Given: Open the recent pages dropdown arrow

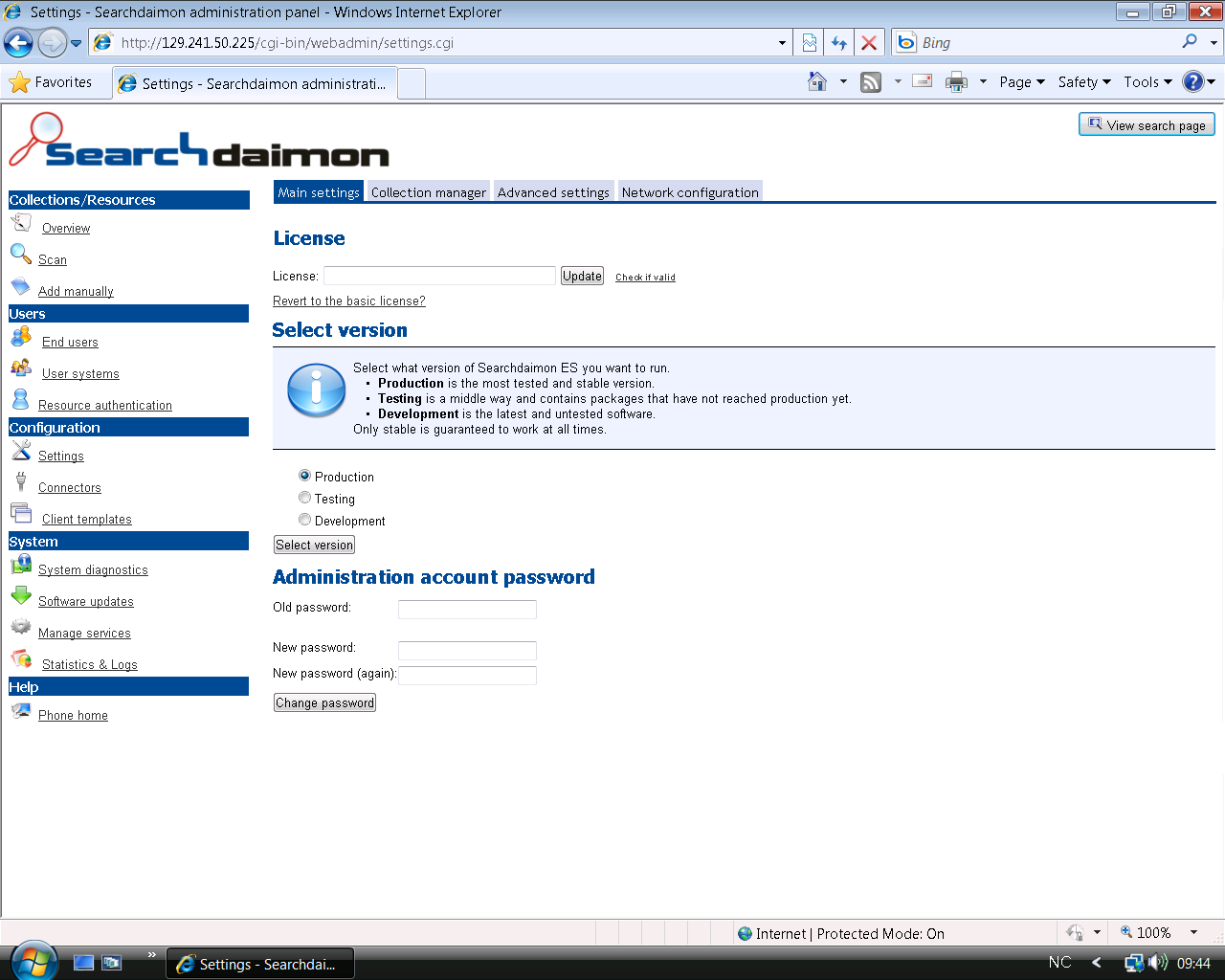Looking at the screenshot, I should coord(76,43).
